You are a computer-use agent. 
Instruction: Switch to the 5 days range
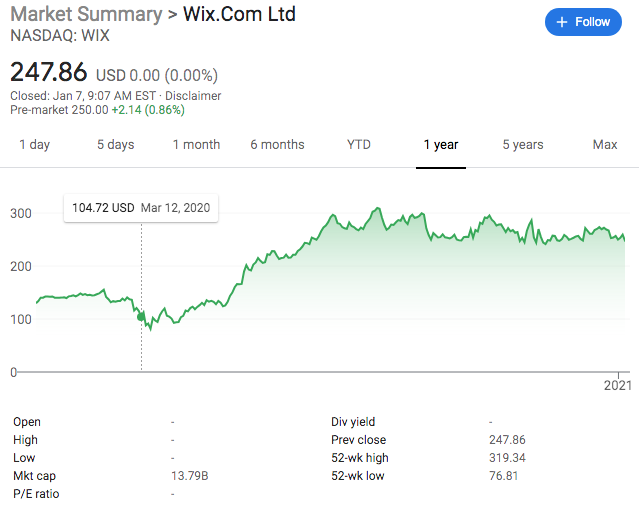(115, 145)
